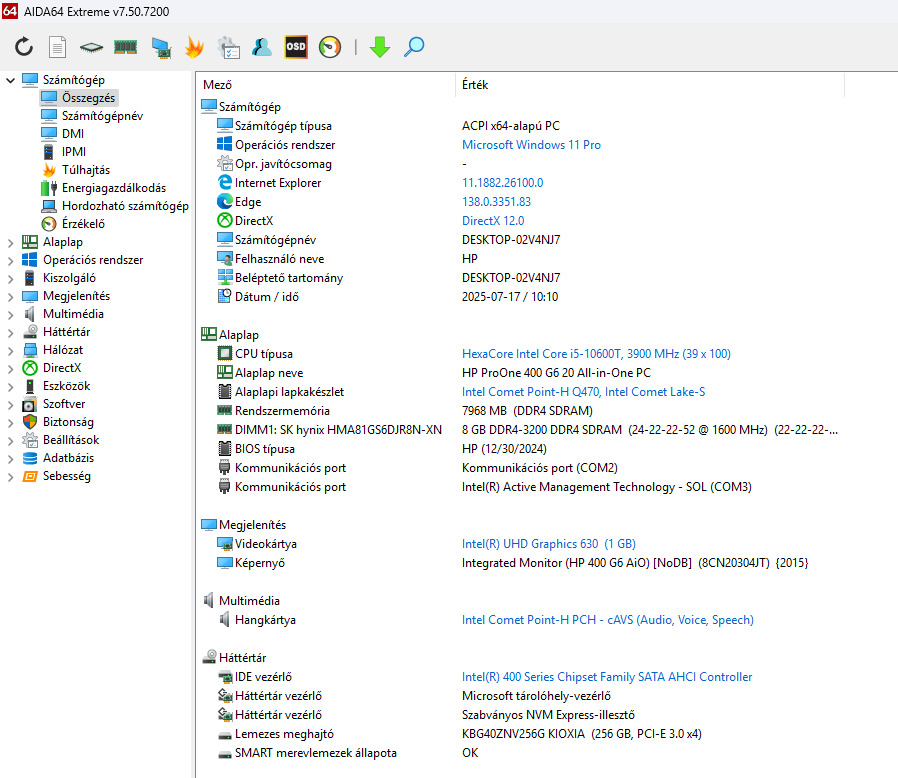This screenshot has height=778, width=898.
Task: Click the Lemezes meghajtó drive icon
Action: 225,735
